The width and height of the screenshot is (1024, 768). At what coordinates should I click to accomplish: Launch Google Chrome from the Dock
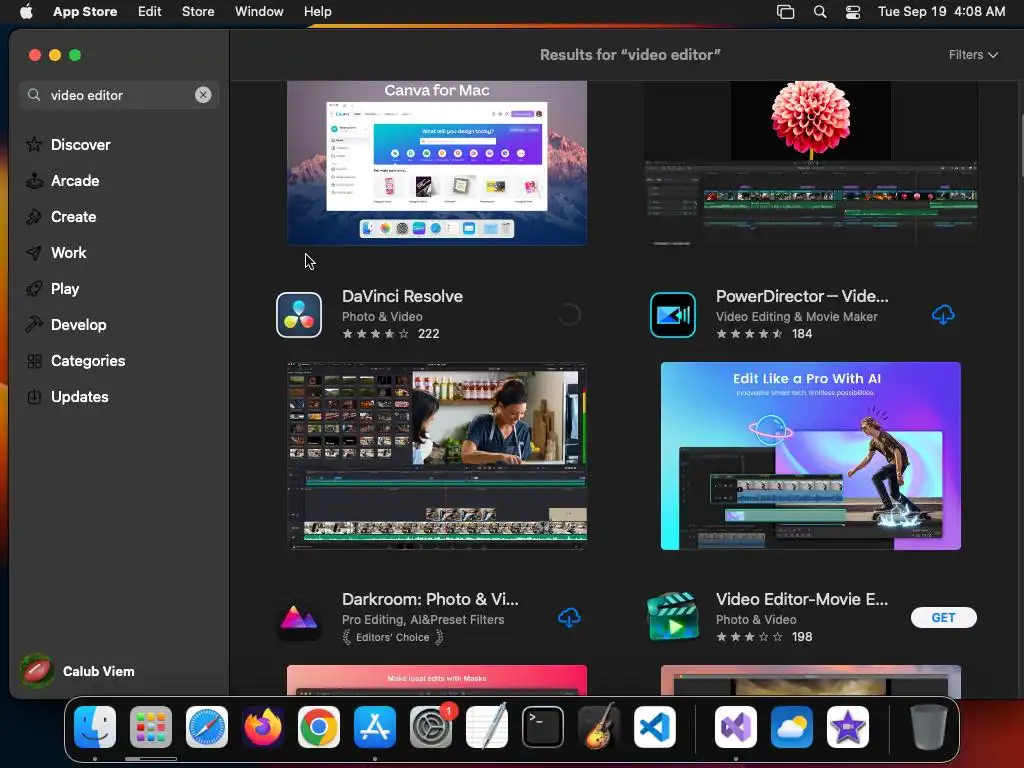(319, 727)
